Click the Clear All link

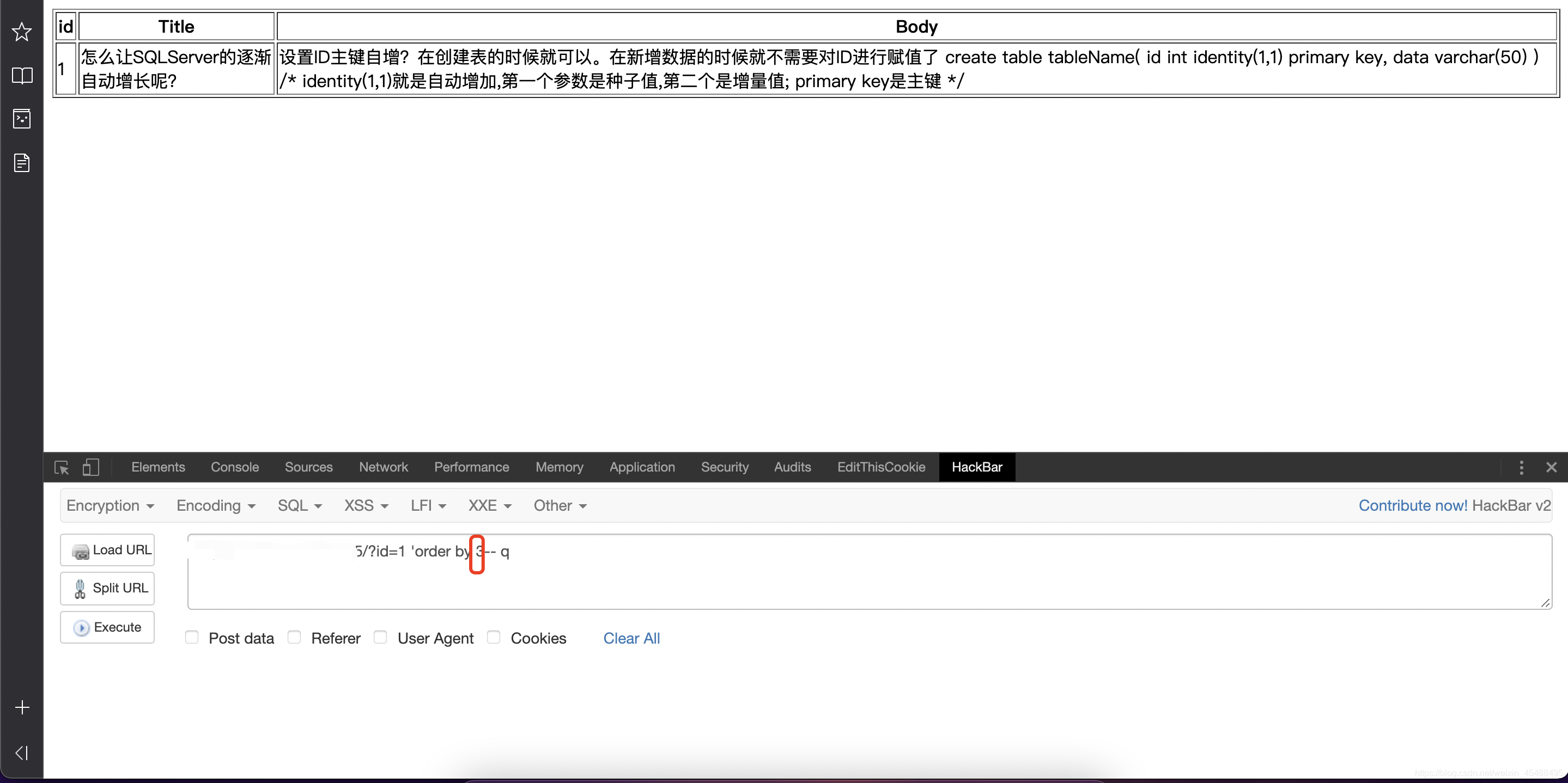coord(631,638)
